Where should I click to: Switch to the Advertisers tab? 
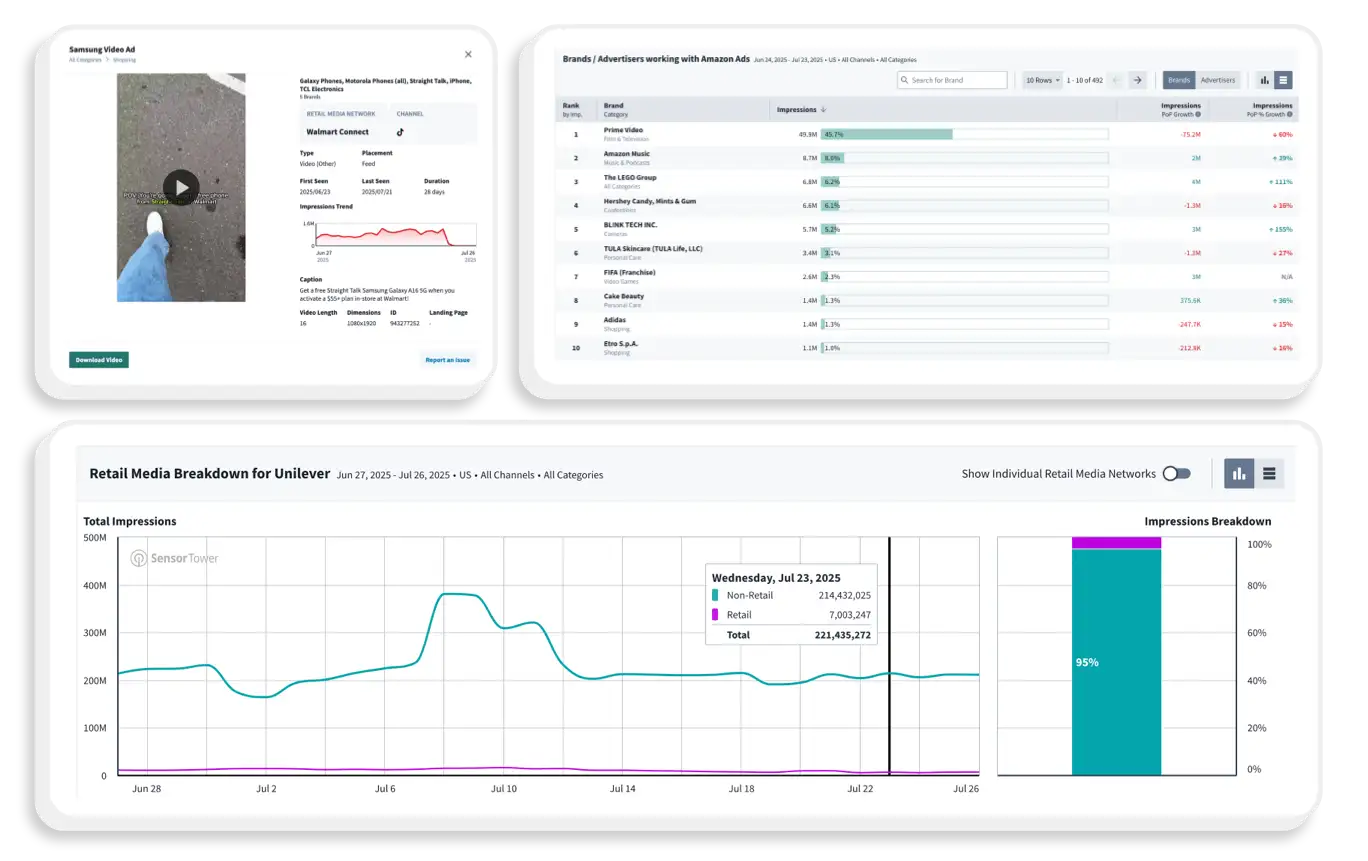(x=1217, y=80)
